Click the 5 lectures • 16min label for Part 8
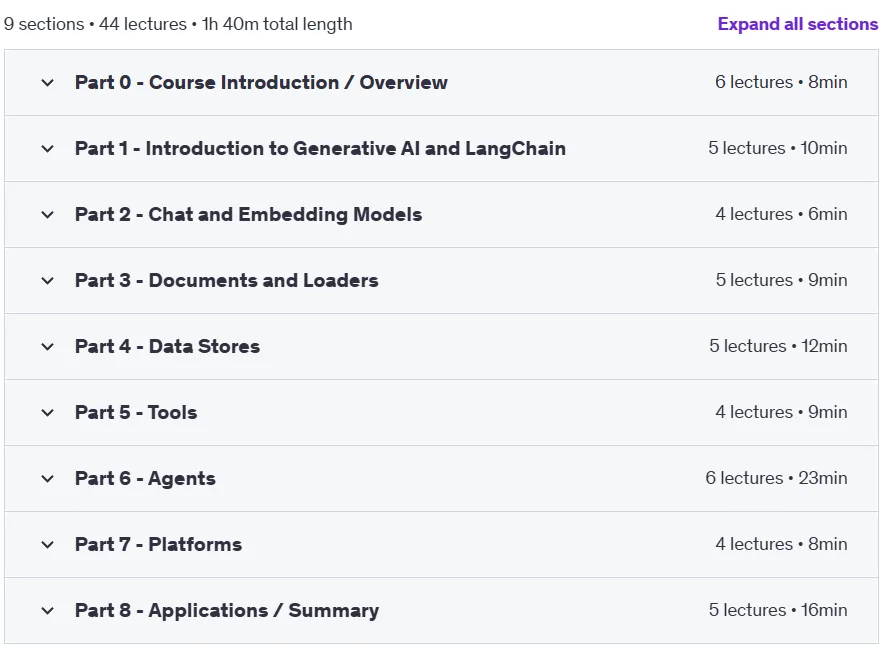 click(x=778, y=610)
